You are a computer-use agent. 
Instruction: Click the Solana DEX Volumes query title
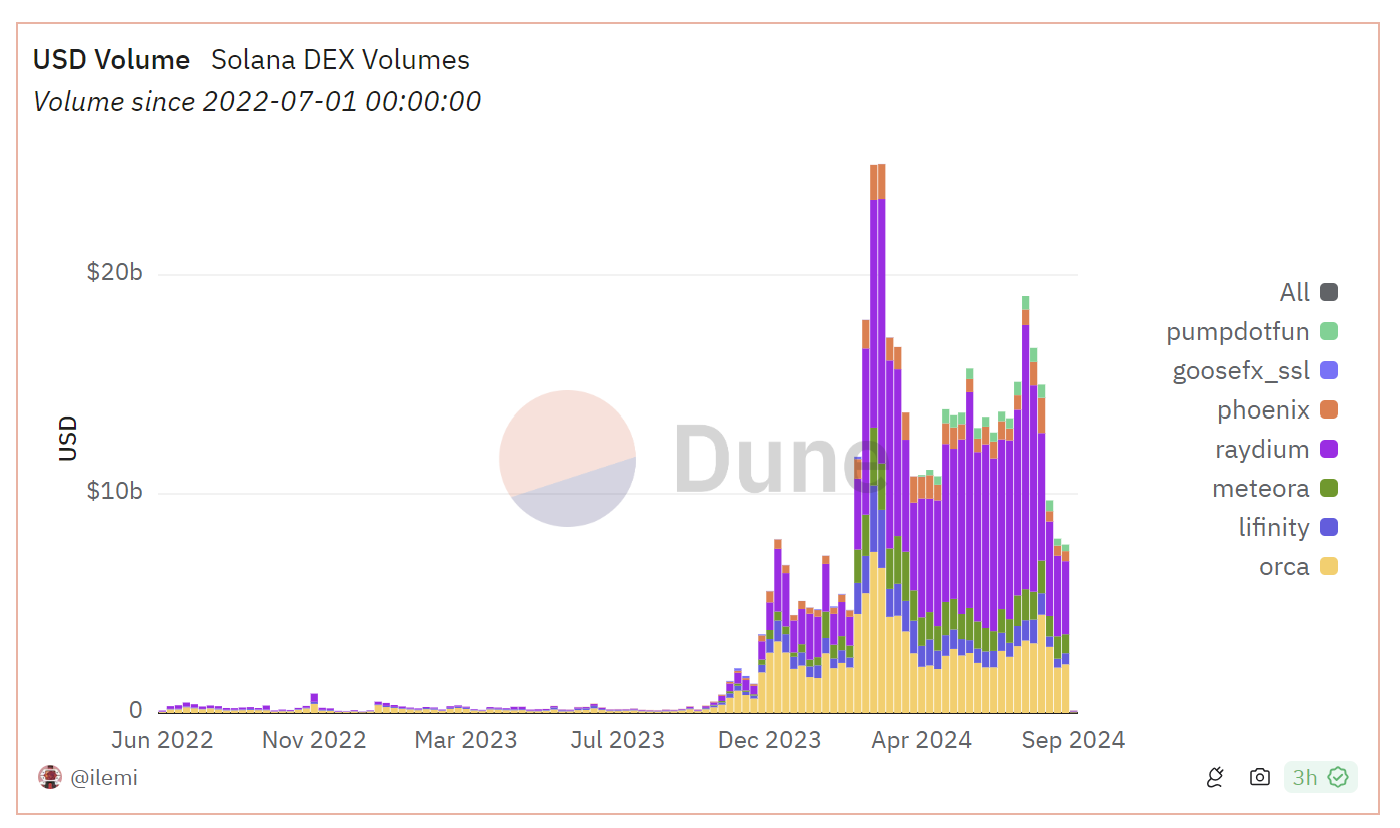click(340, 60)
